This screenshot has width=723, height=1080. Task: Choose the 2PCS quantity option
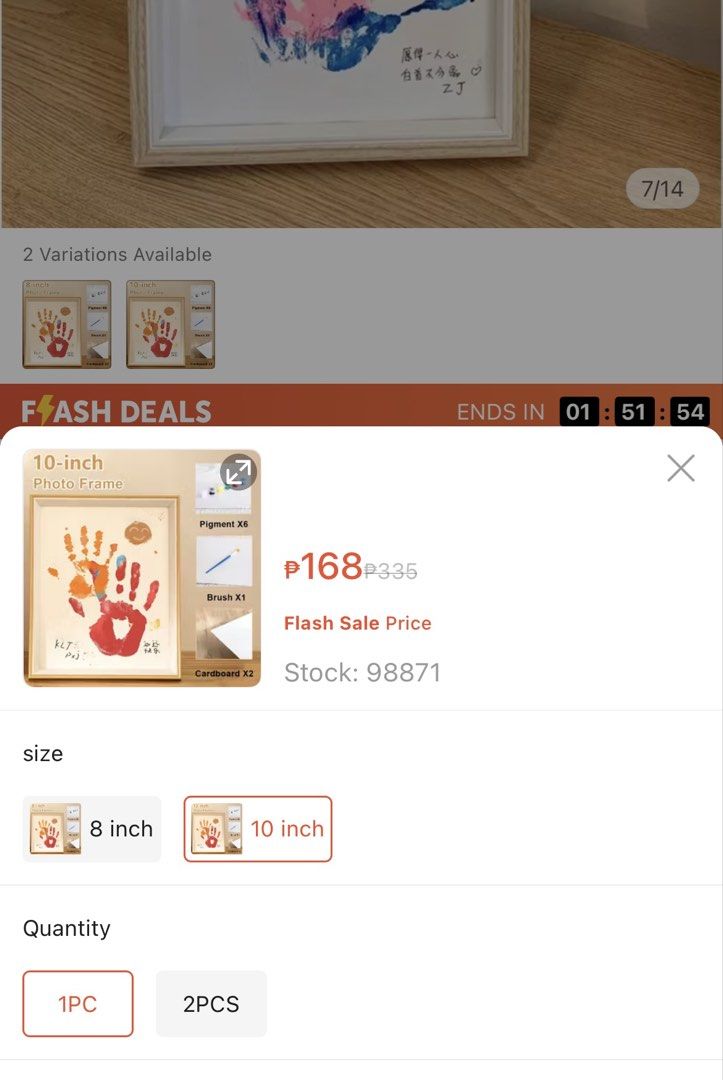pyautogui.click(x=211, y=1004)
